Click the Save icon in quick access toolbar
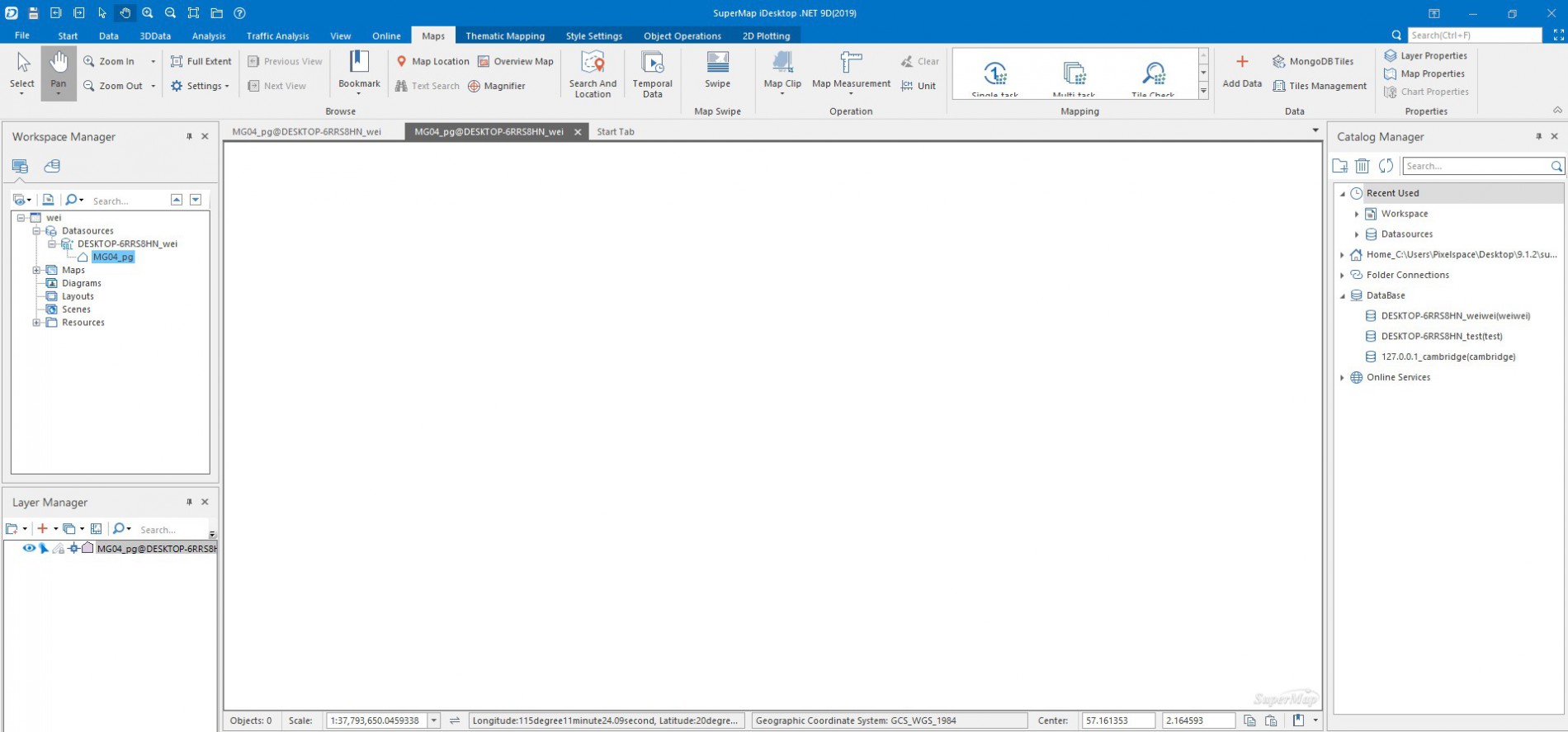The width and height of the screenshot is (1568, 732). (33, 13)
